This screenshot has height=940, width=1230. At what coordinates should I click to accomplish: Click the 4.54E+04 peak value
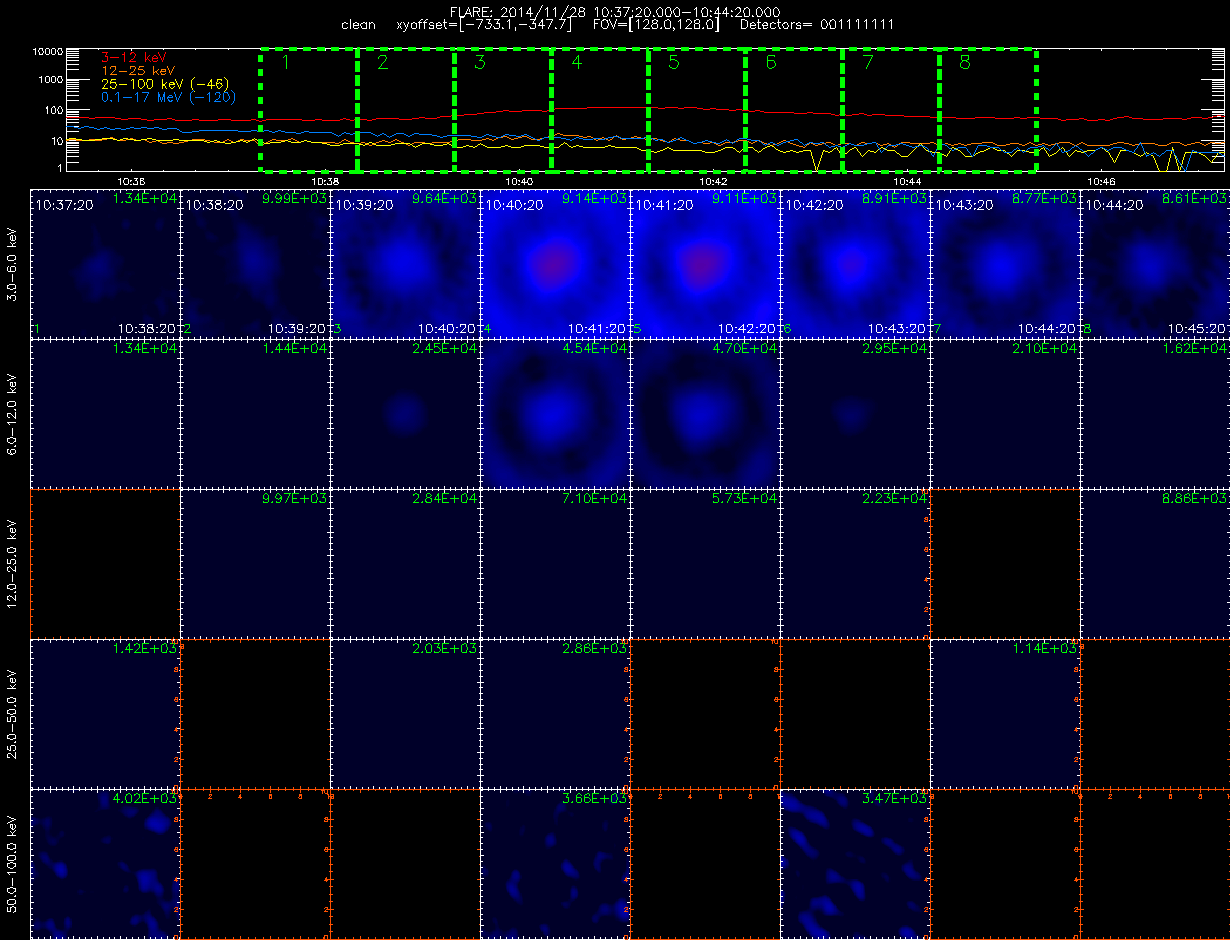click(595, 349)
